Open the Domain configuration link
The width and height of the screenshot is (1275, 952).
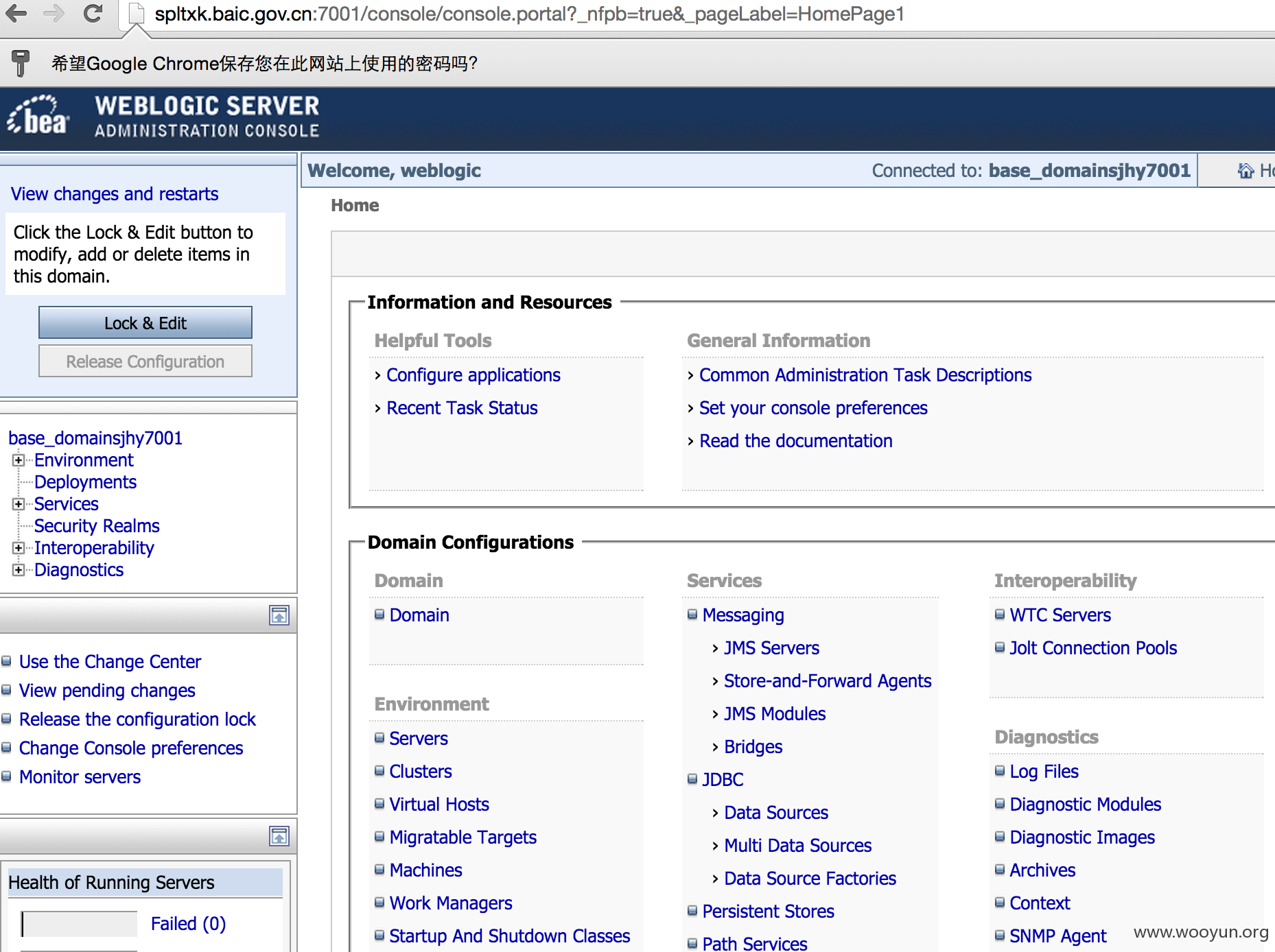pyautogui.click(x=419, y=615)
